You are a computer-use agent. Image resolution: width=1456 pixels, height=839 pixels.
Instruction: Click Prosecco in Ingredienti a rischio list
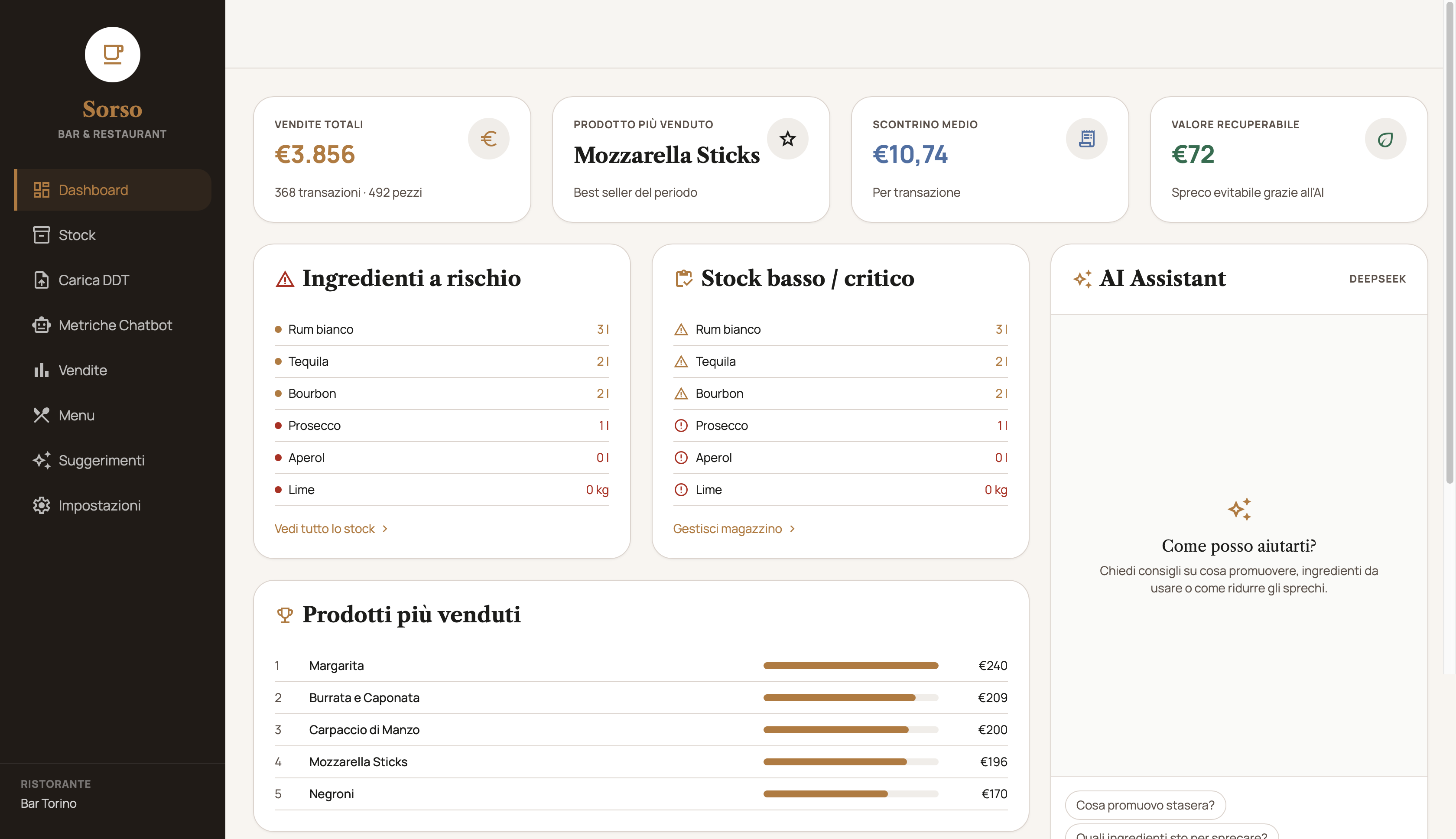[315, 426]
